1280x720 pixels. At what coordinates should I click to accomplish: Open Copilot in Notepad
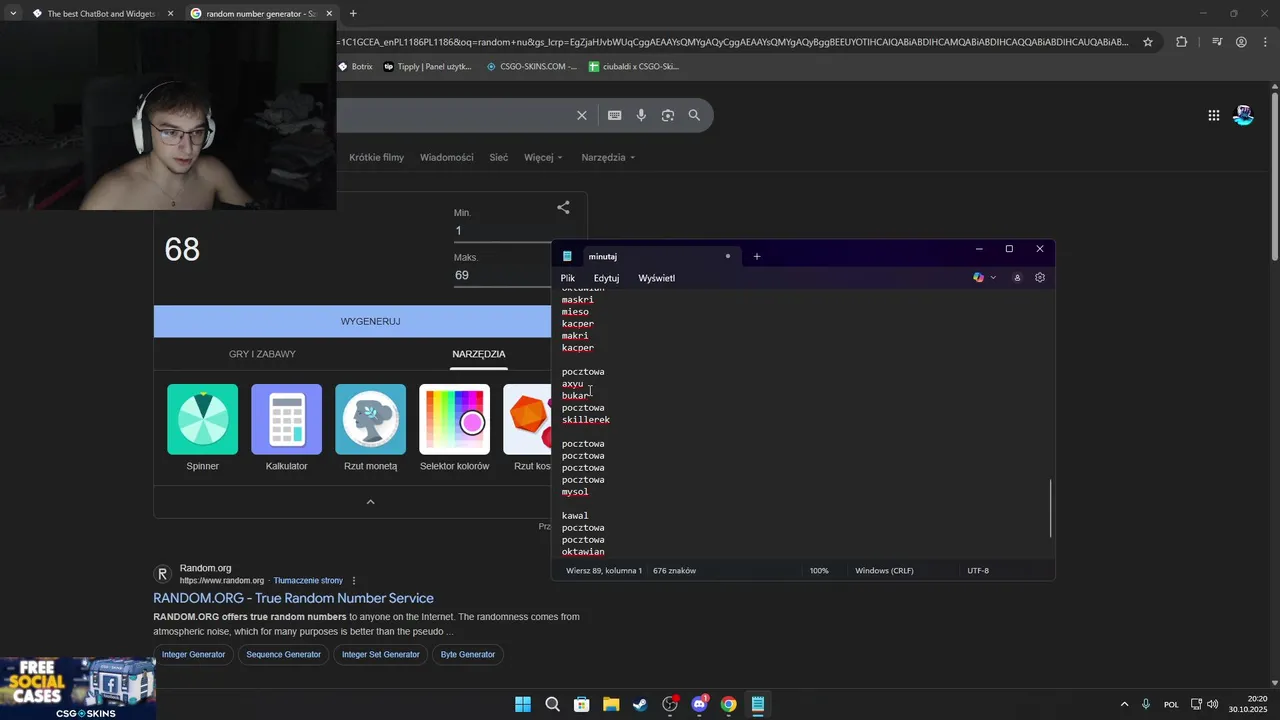(x=979, y=277)
